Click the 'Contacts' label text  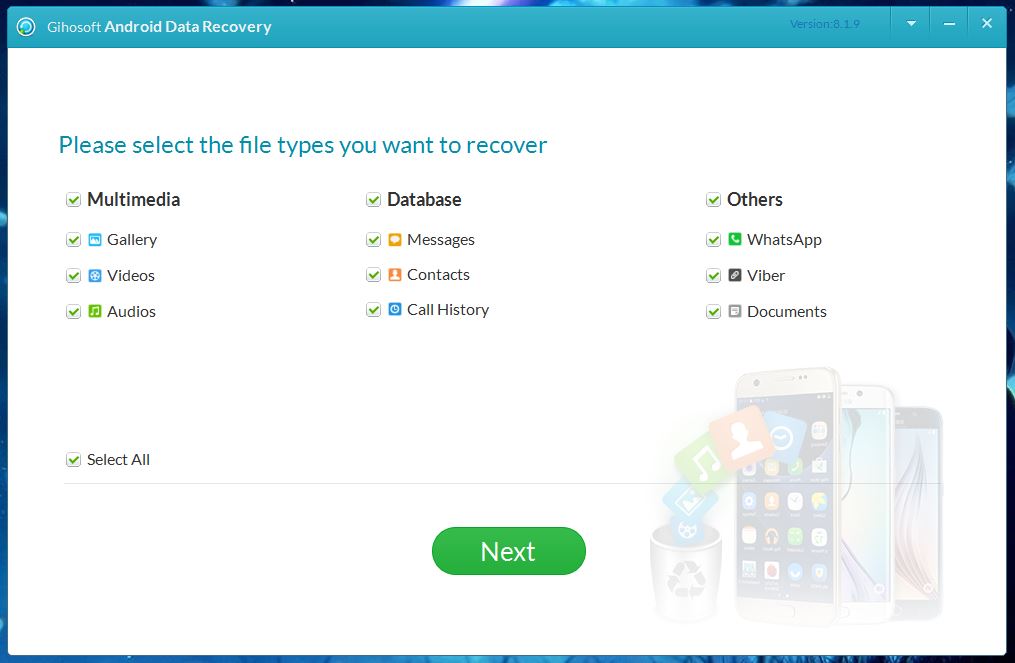pyautogui.click(x=438, y=275)
